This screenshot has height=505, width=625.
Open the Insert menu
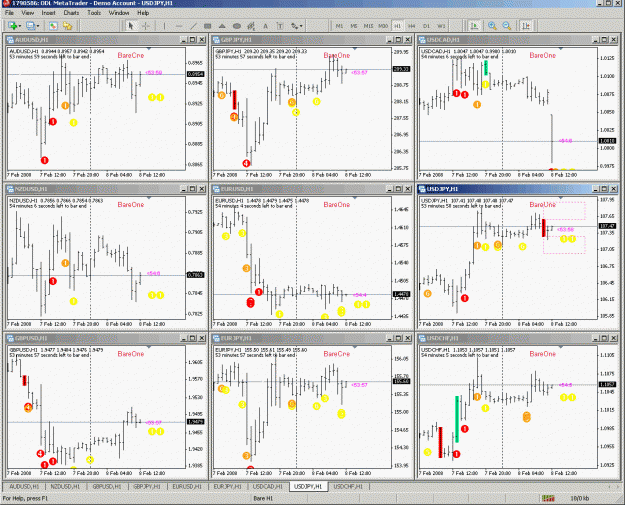coord(48,13)
